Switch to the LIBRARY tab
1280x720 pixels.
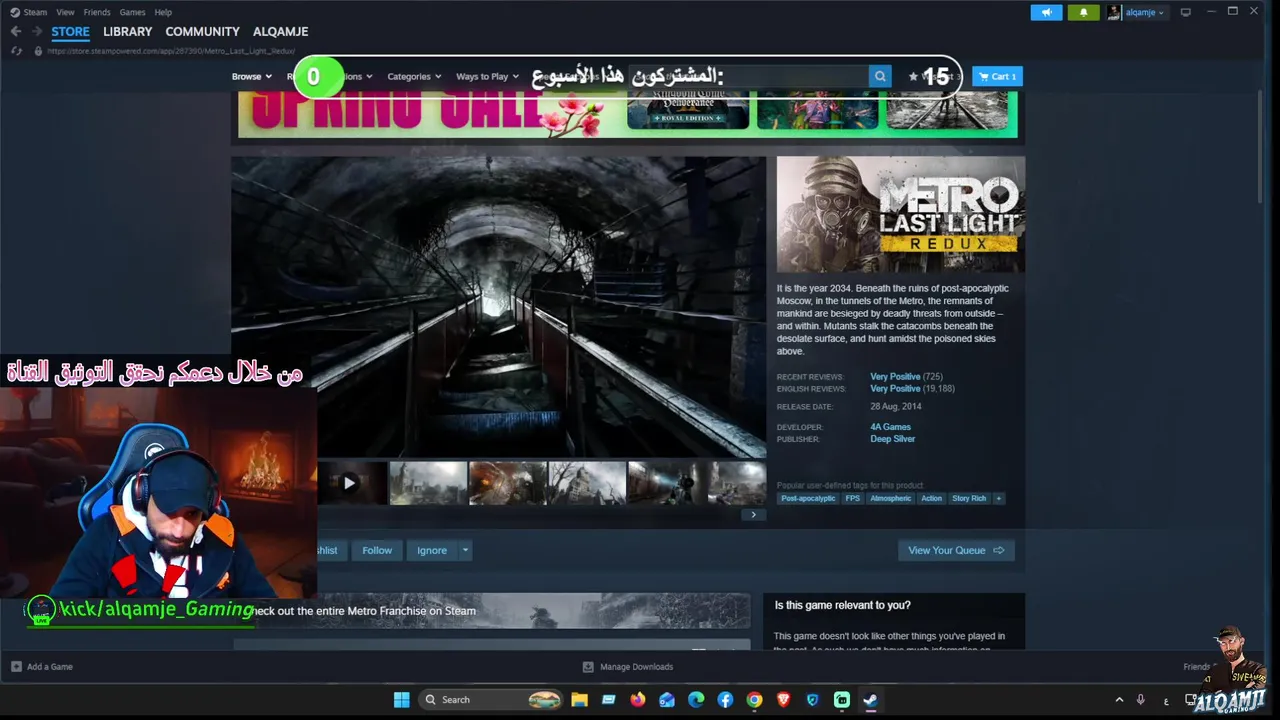127,31
